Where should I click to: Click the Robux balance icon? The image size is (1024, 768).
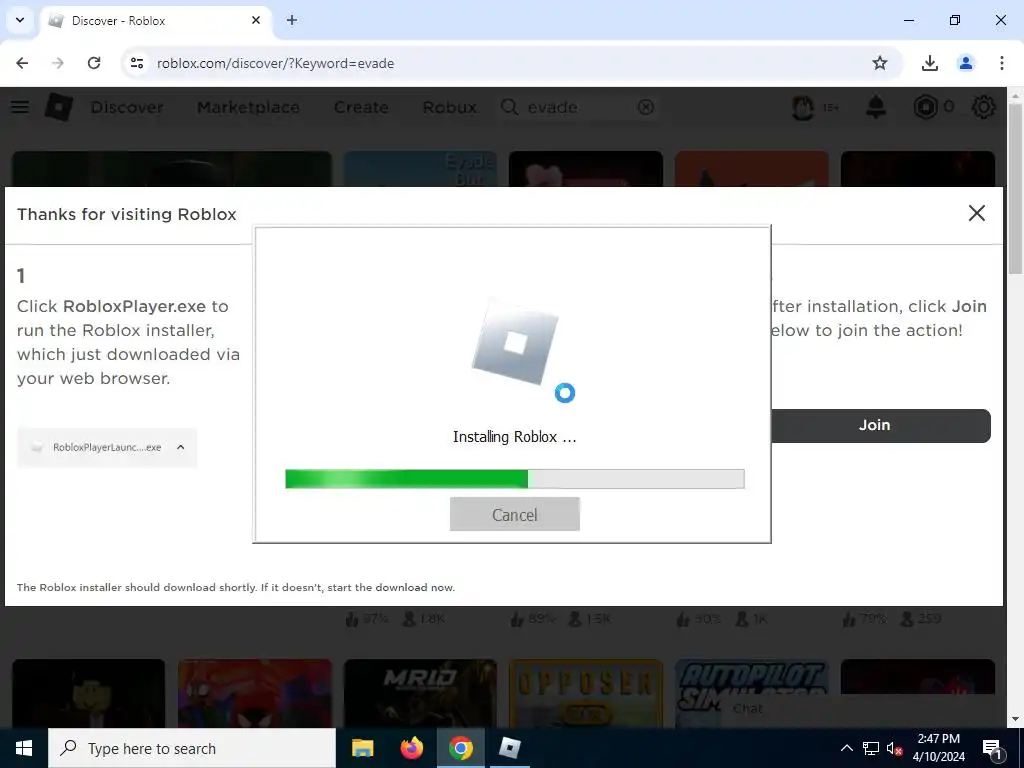(x=925, y=107)
